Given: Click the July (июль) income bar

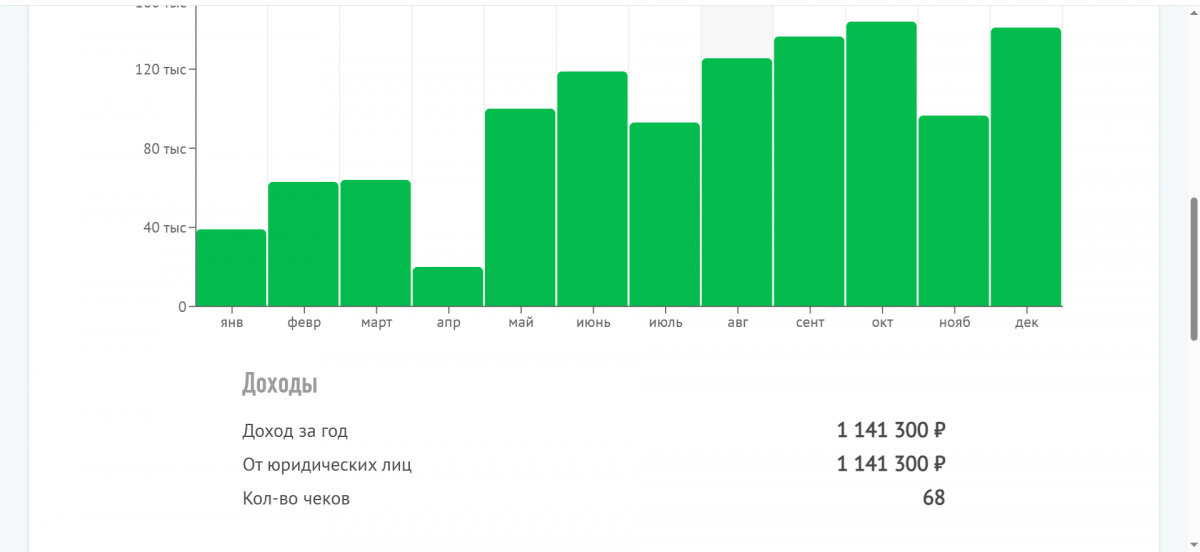Looking at the screenshot, I should pyautogui.click(x=664, y=215).
